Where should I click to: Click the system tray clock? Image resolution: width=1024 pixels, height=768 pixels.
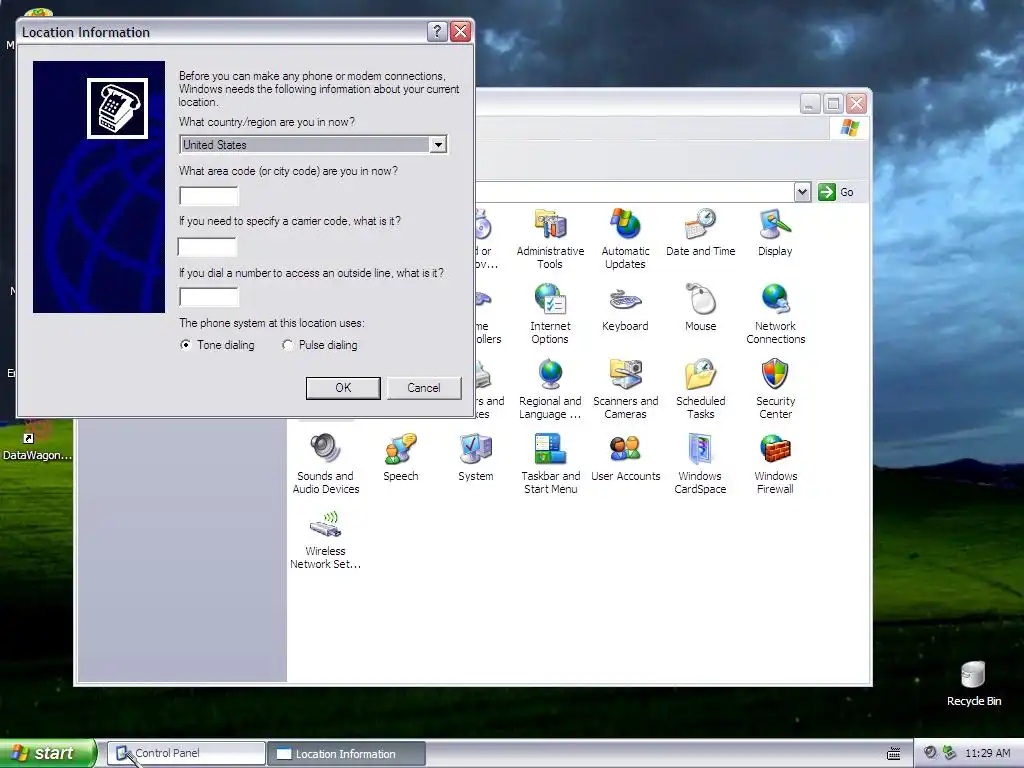987,754
